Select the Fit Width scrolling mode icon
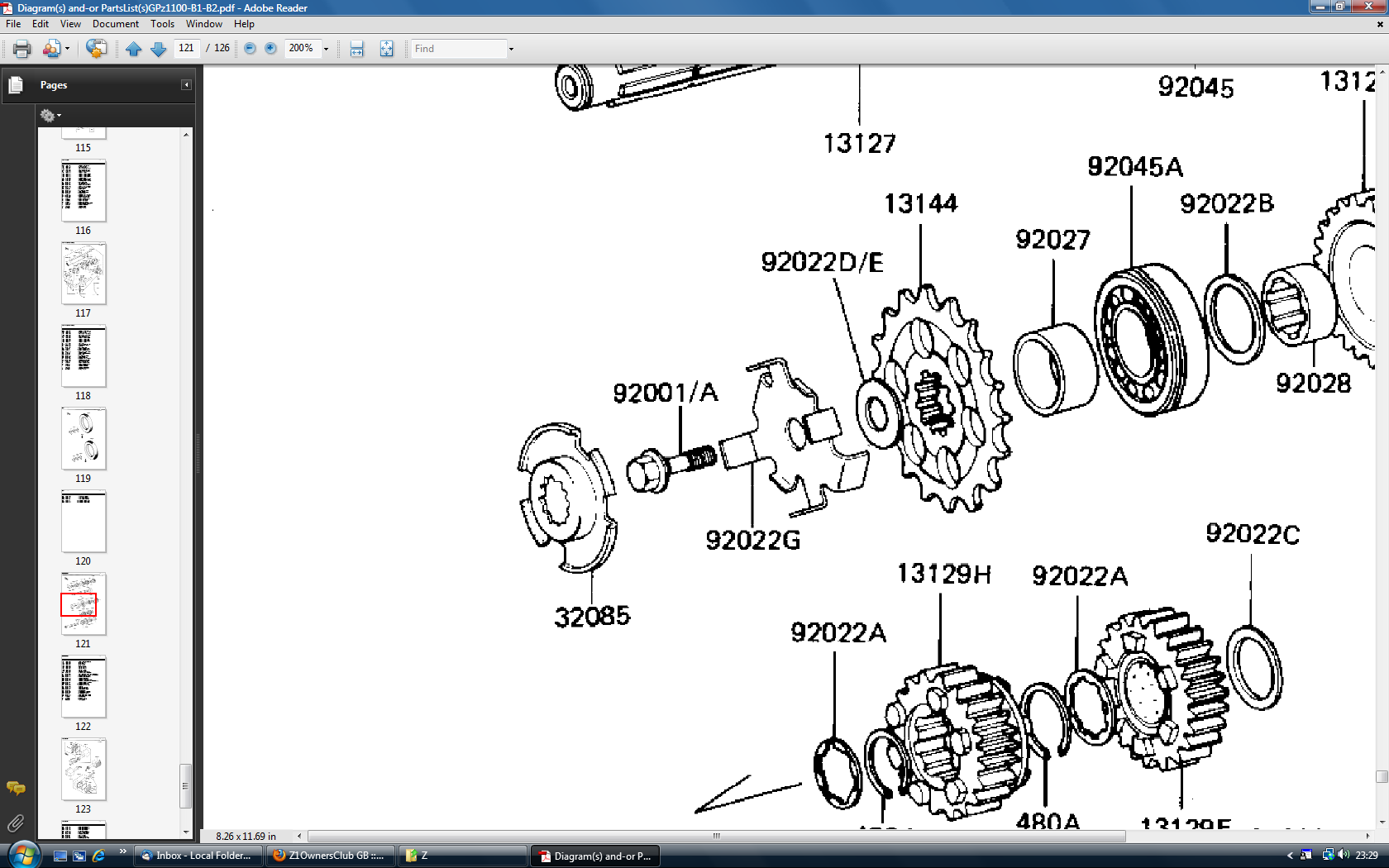Screen dimensions: 1389x868 (x=356, y=49)
